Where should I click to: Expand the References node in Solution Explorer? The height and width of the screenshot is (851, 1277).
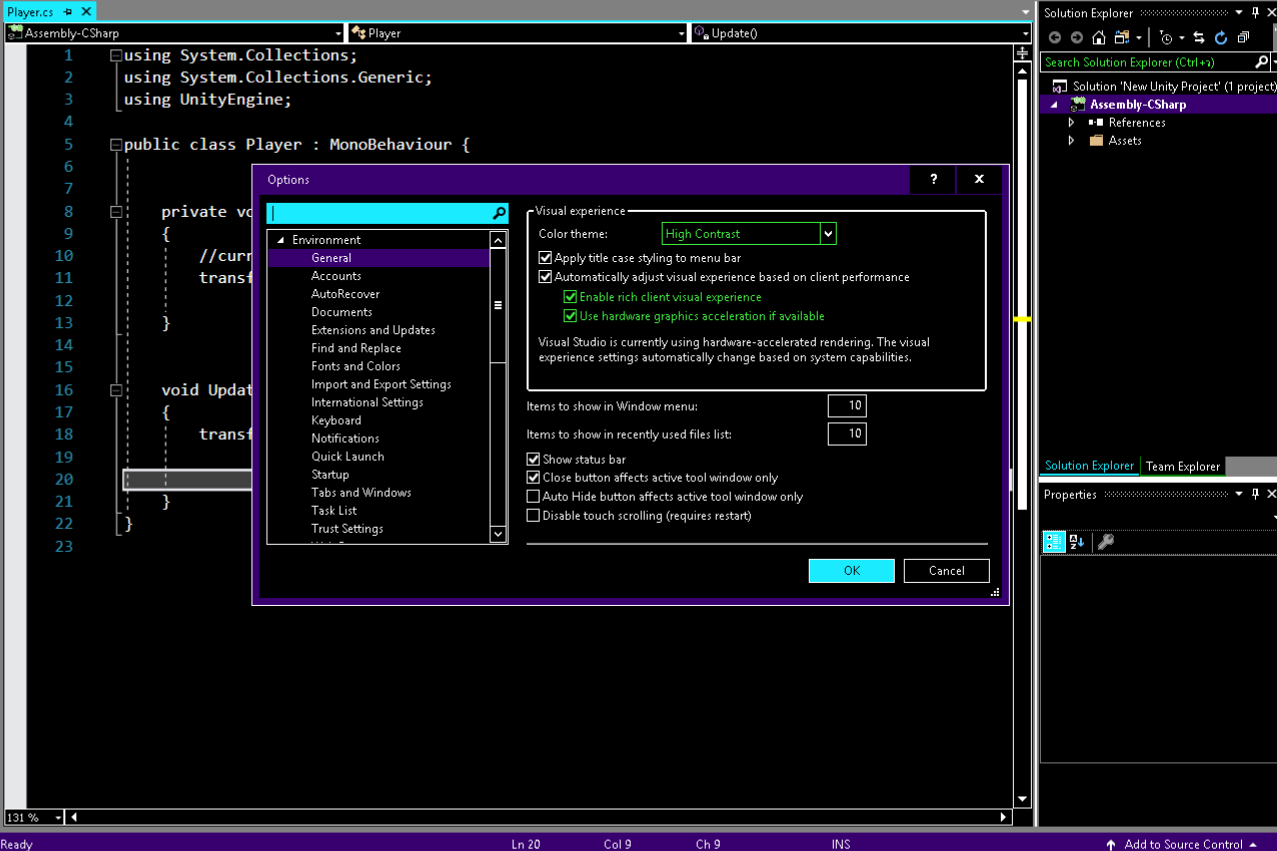pyautogui.click(x=1071, y=123)
